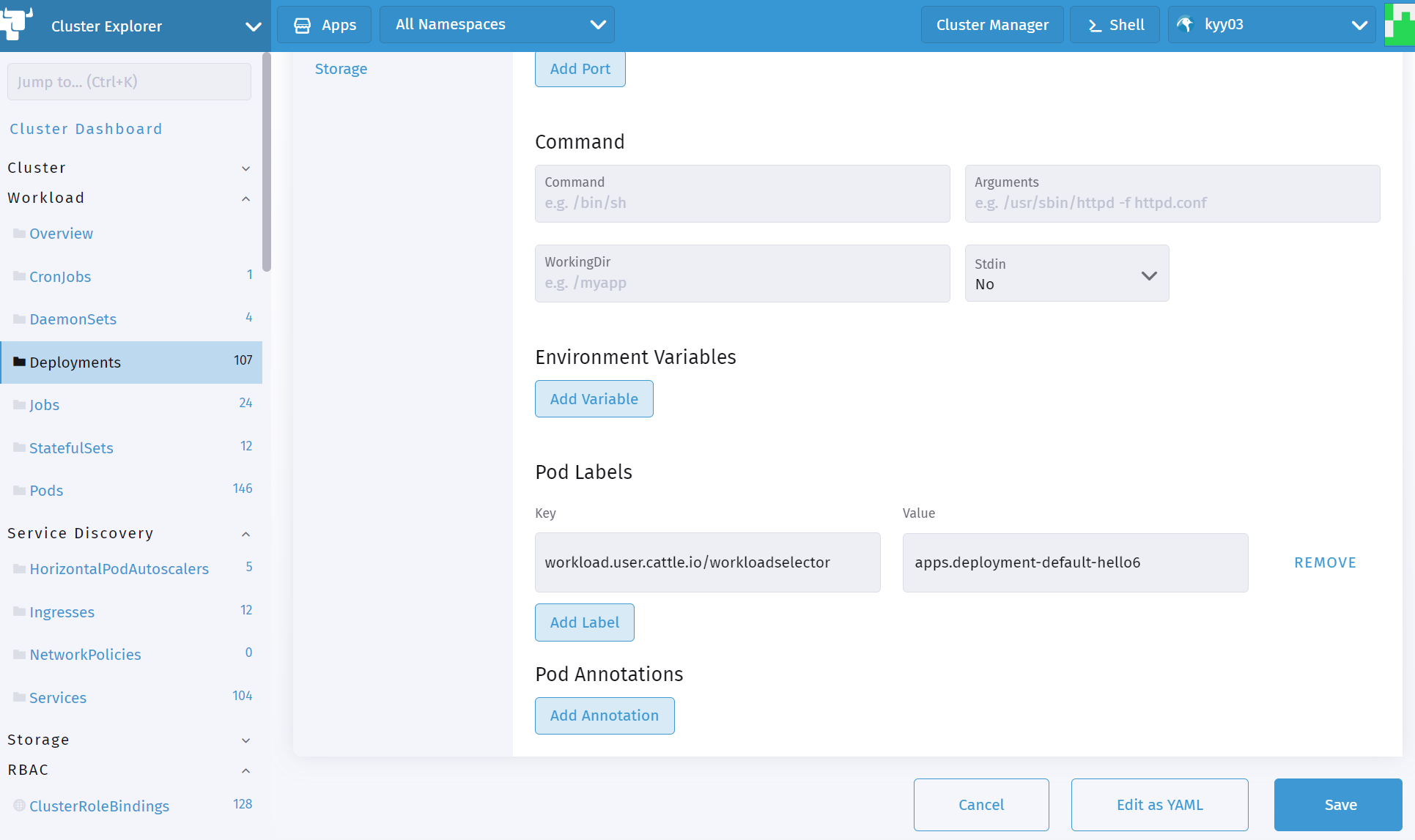Switch to the Storage tab
1415x840 pixels.
341,69
